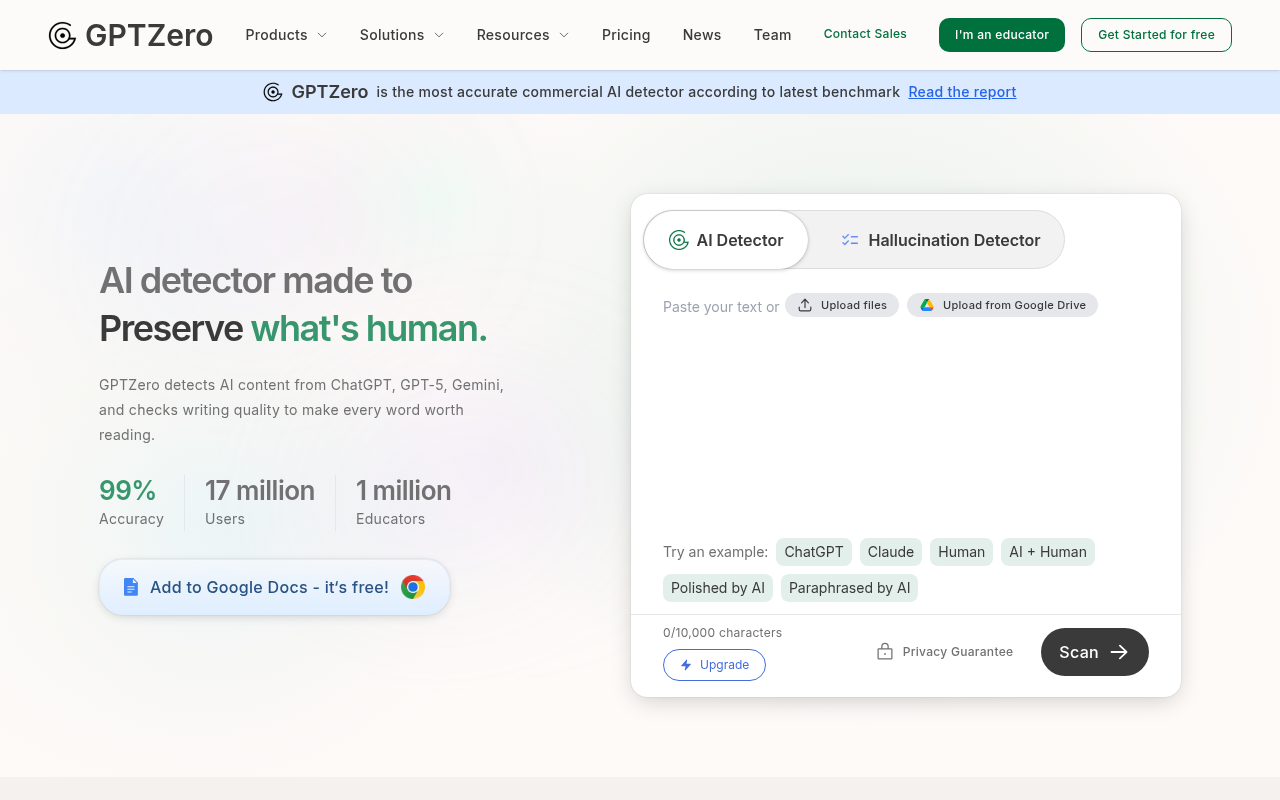The height and width of the screenshot is (800, 1280).
Task: Click the Chrome icon in Add to Google Docs
Action: point(412,587)
